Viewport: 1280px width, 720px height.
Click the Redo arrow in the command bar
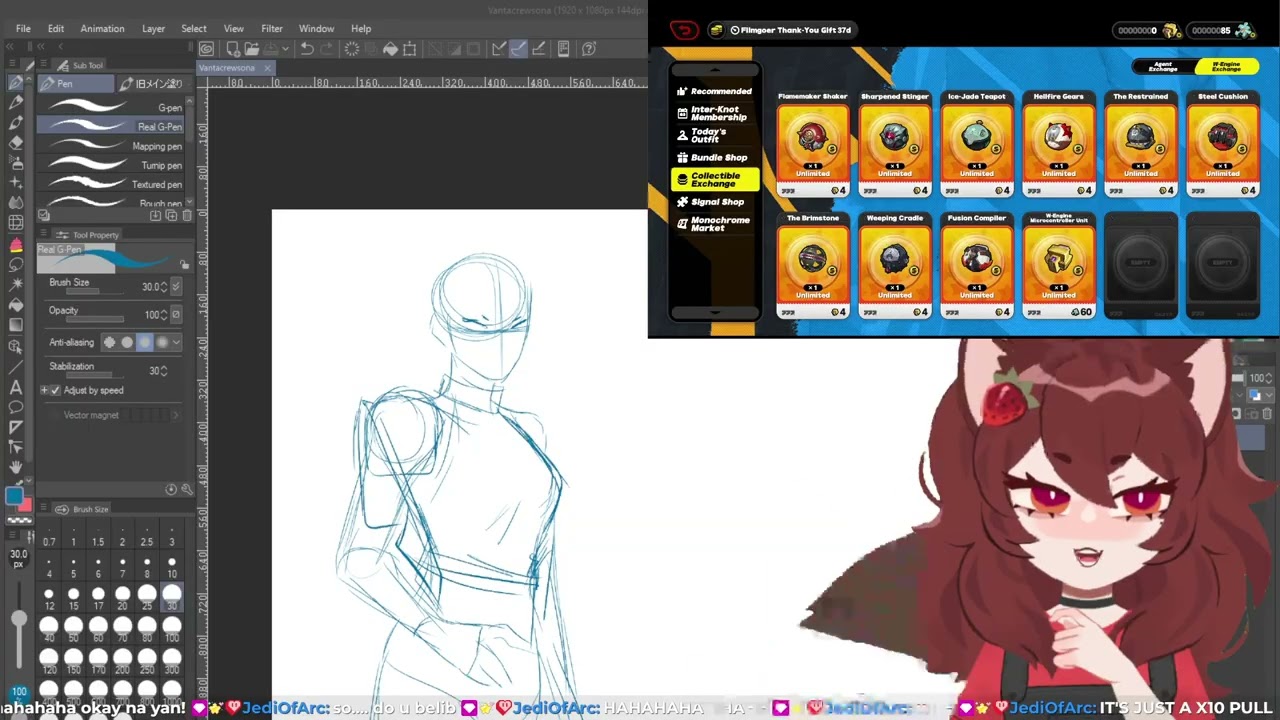328,49
